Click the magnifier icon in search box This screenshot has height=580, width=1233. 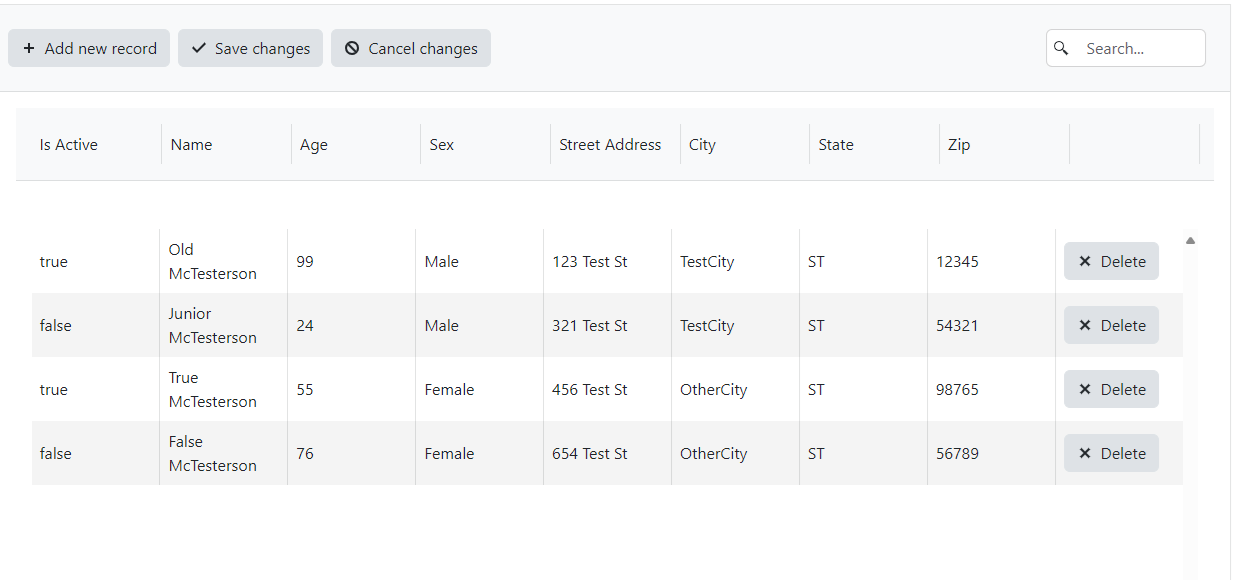(x=1062, y=48)
